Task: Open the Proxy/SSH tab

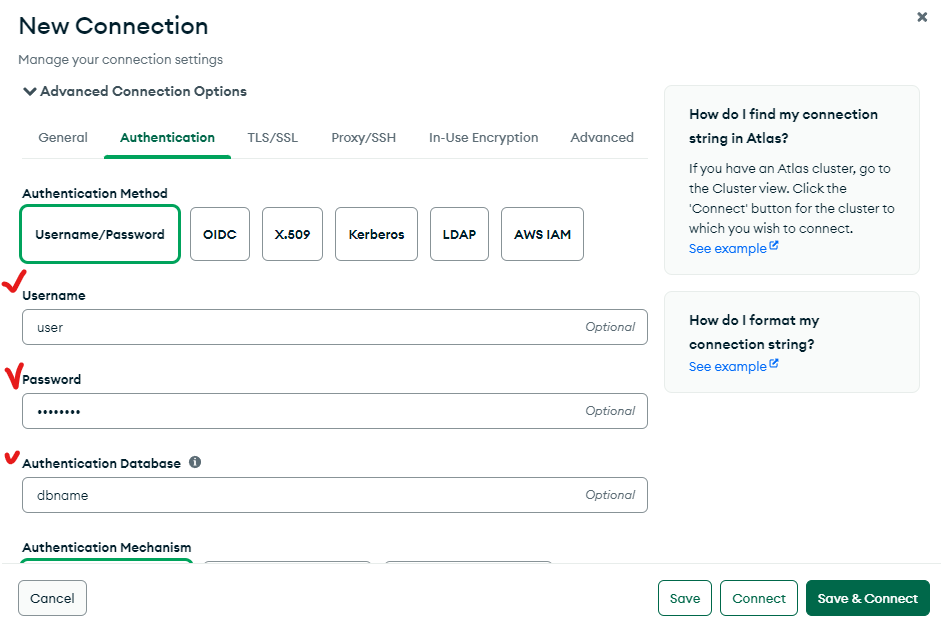Action: [364, 137]
